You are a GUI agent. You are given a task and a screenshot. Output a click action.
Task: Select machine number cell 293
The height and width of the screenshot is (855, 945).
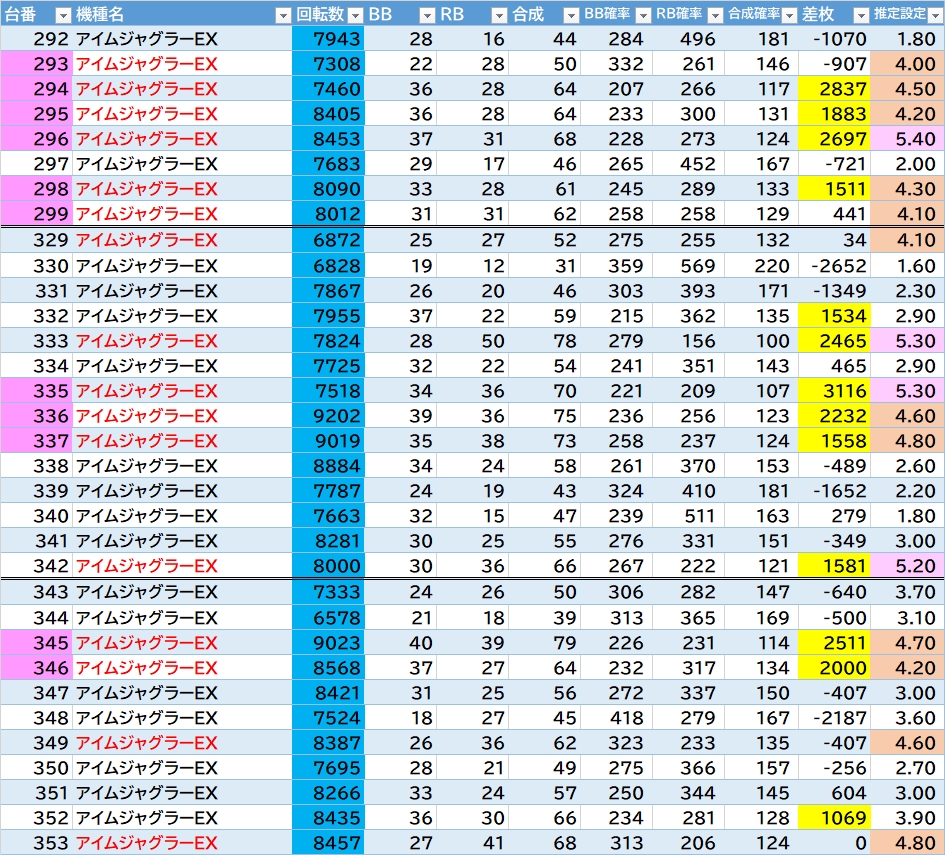coord(37,64)
